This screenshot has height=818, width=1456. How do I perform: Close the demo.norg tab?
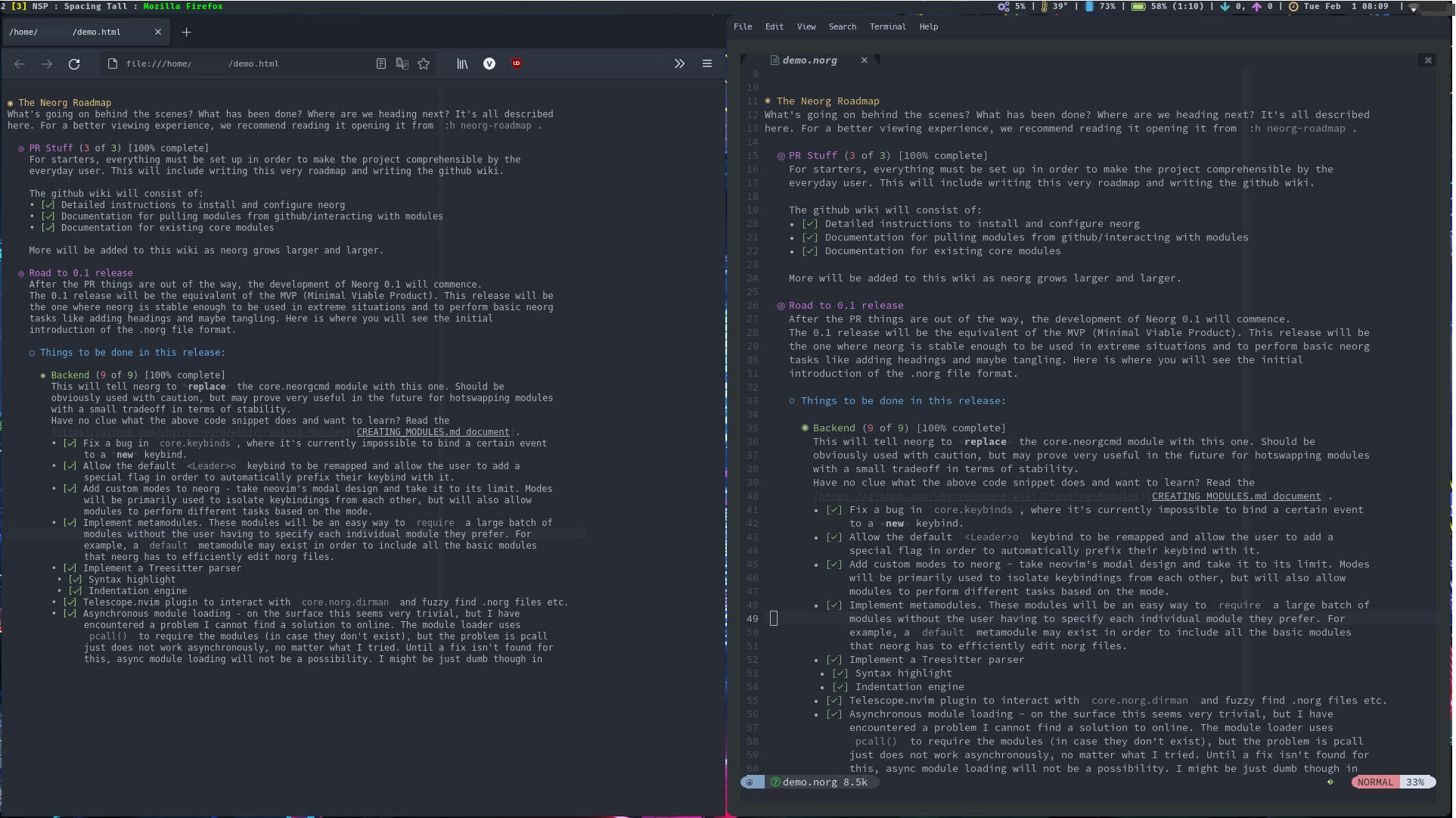[x=865, y=61]
